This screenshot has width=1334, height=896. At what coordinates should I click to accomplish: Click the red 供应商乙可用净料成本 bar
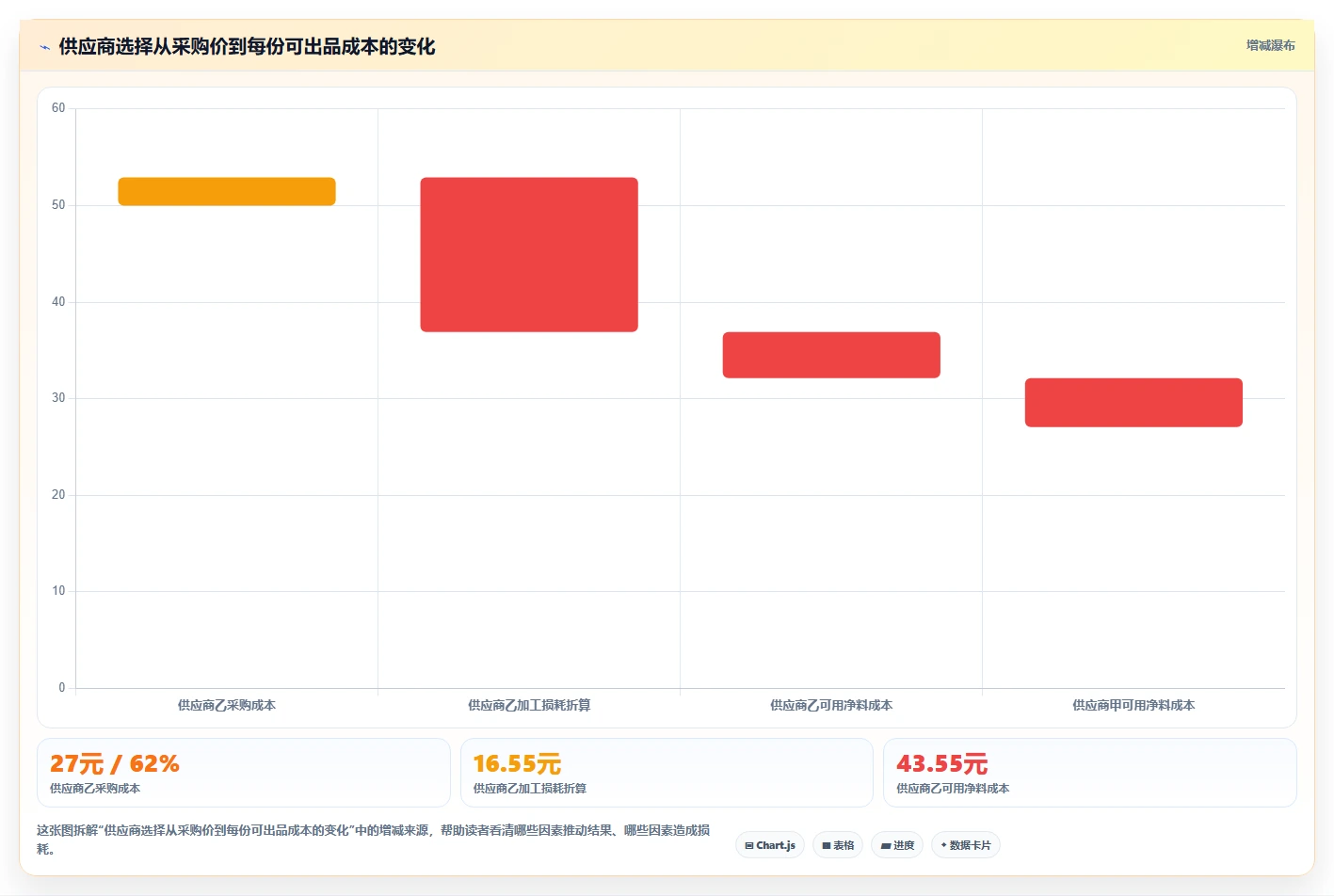pyautogui.click(x=831, y=355)
